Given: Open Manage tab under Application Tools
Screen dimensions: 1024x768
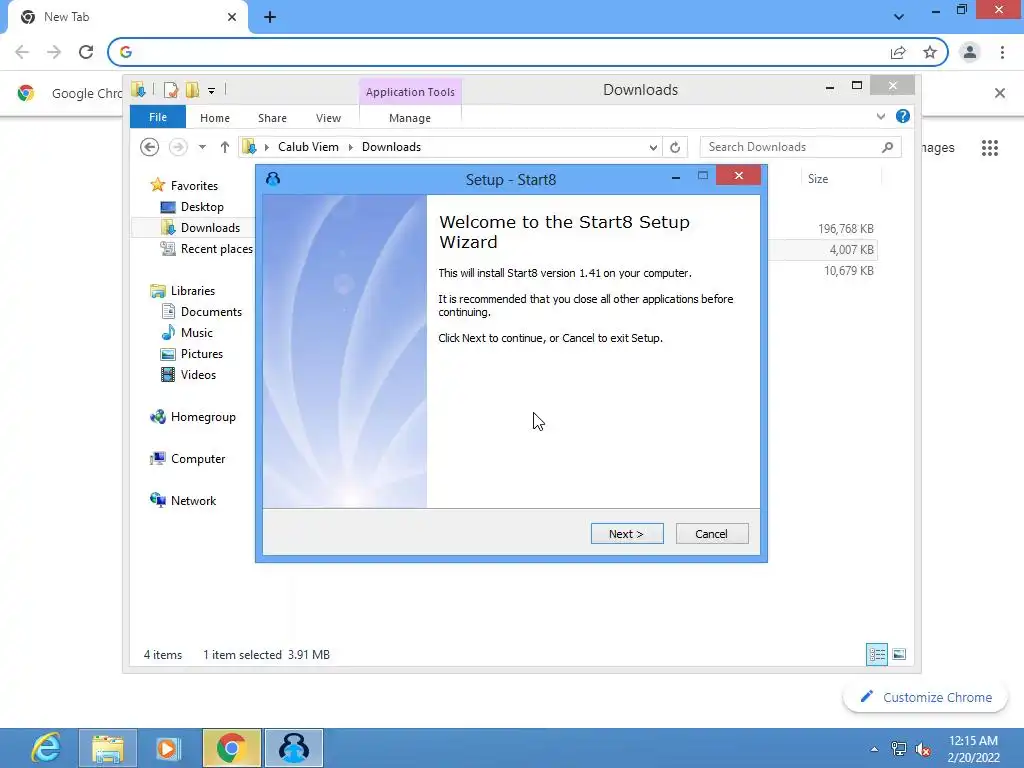Looking at the screenshot, I should point(410,118).
